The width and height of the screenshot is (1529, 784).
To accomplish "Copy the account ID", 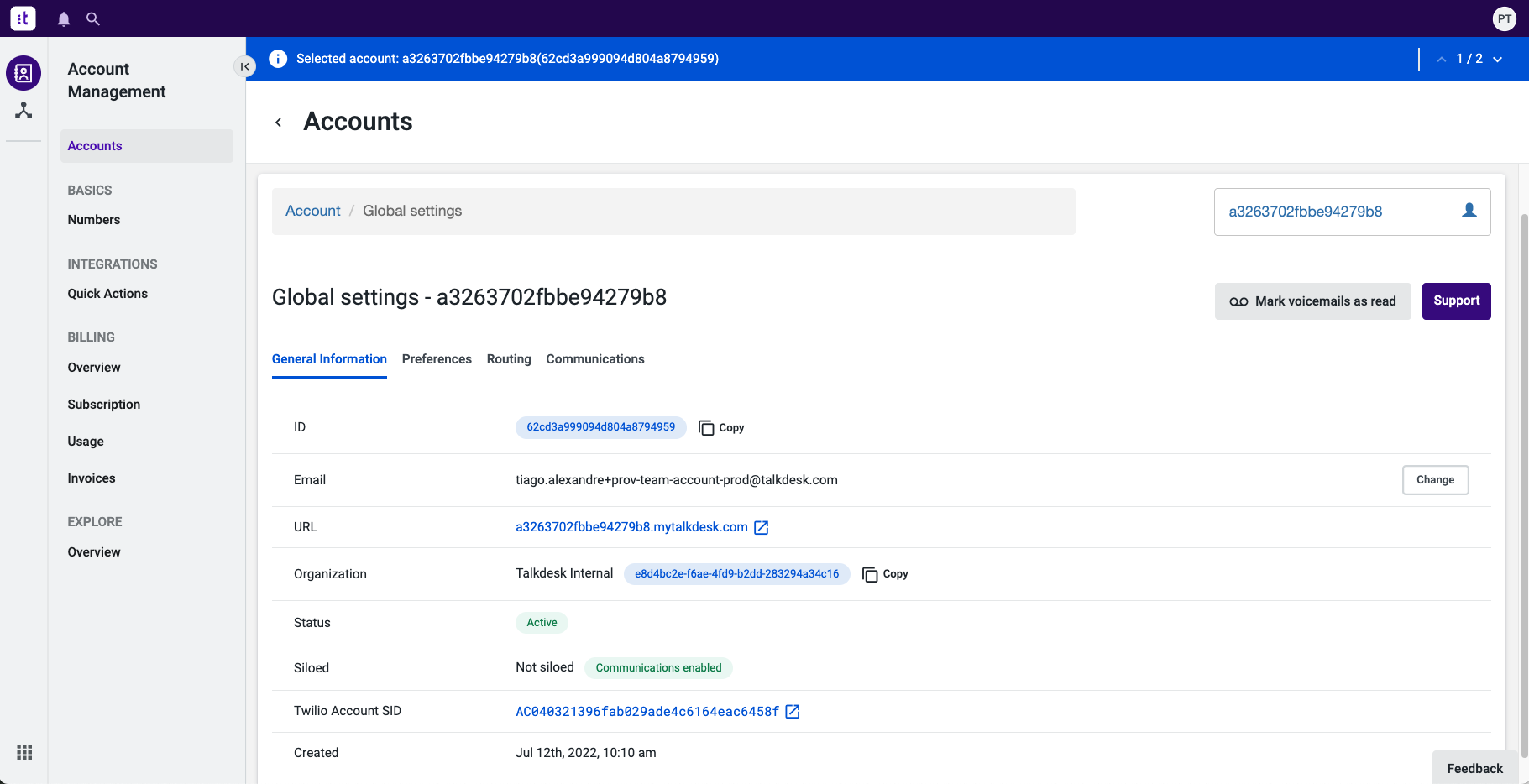I will [721, 427].
